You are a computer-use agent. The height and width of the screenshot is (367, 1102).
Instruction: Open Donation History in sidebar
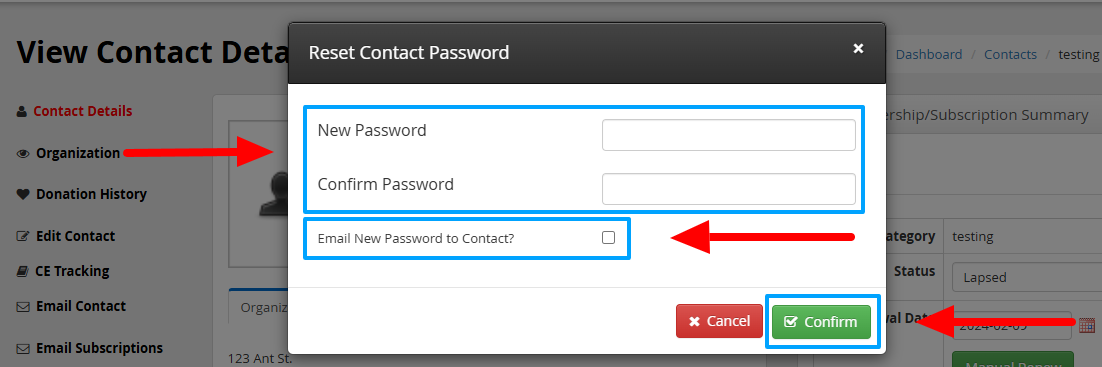pyautogui.click(x=91, y=195)
